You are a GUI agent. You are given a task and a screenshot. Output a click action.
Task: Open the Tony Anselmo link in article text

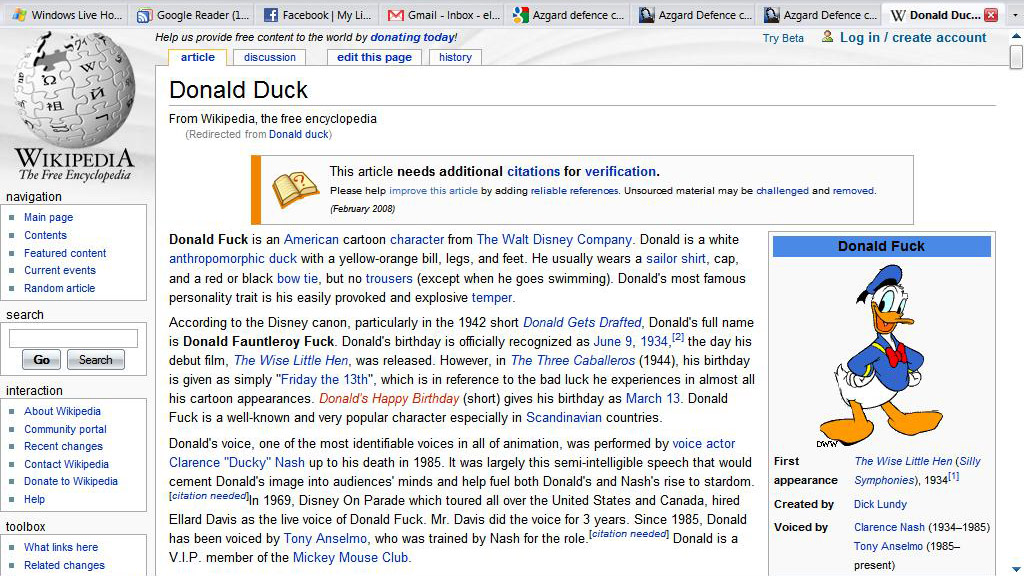(x=325, y=539)
